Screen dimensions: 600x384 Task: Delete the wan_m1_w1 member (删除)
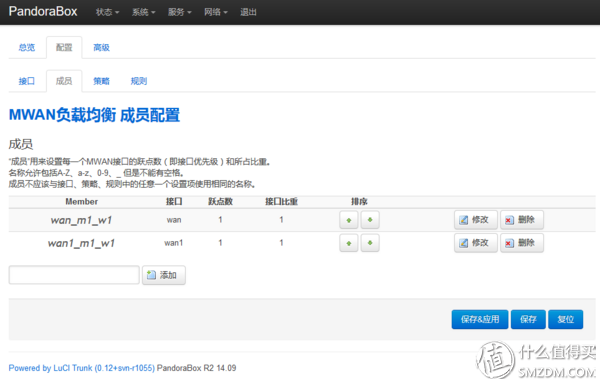pos(522,220)
